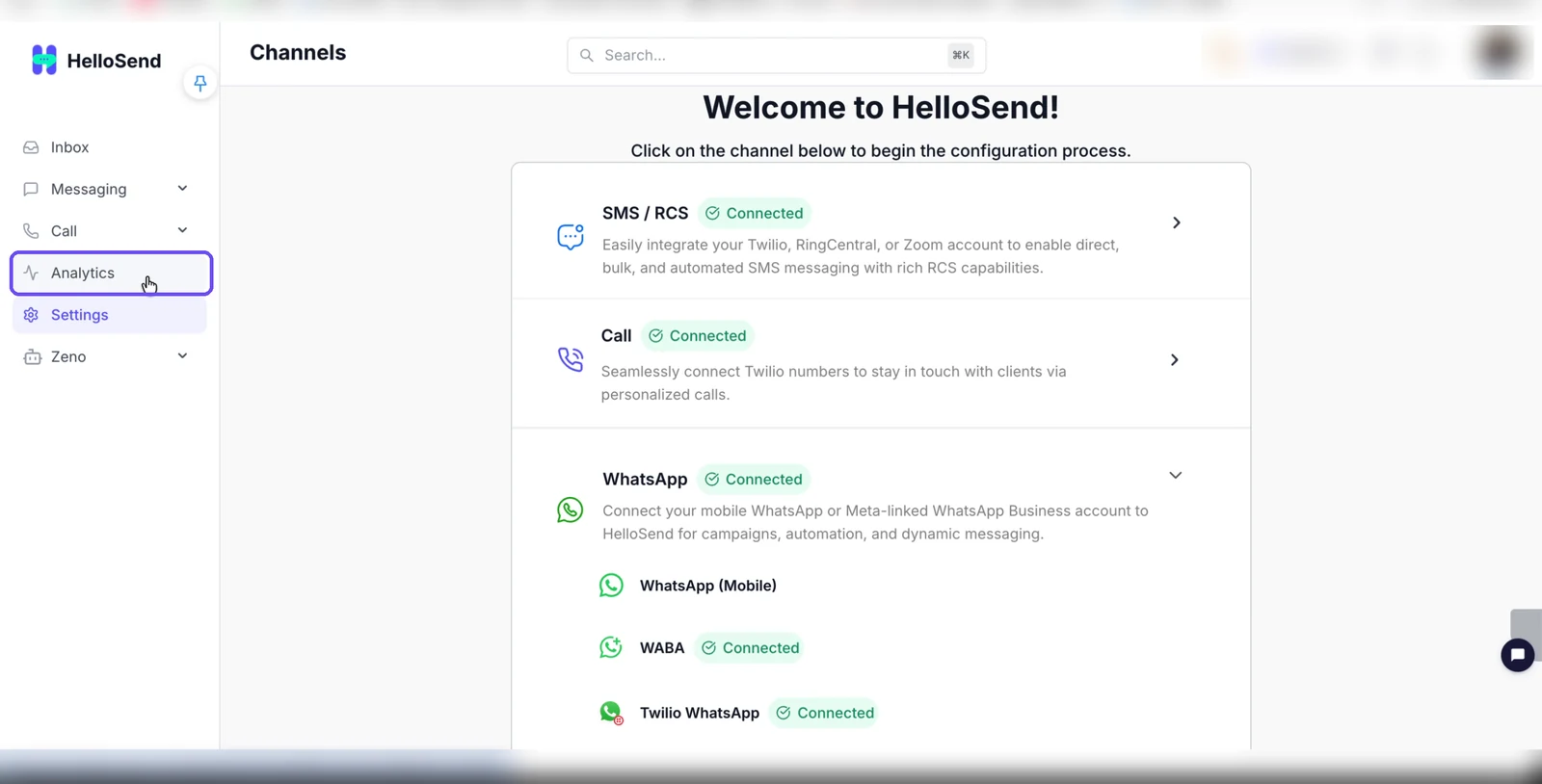
Task: Go to Settings in the sidebar
Action: click(x=110, y=315)
